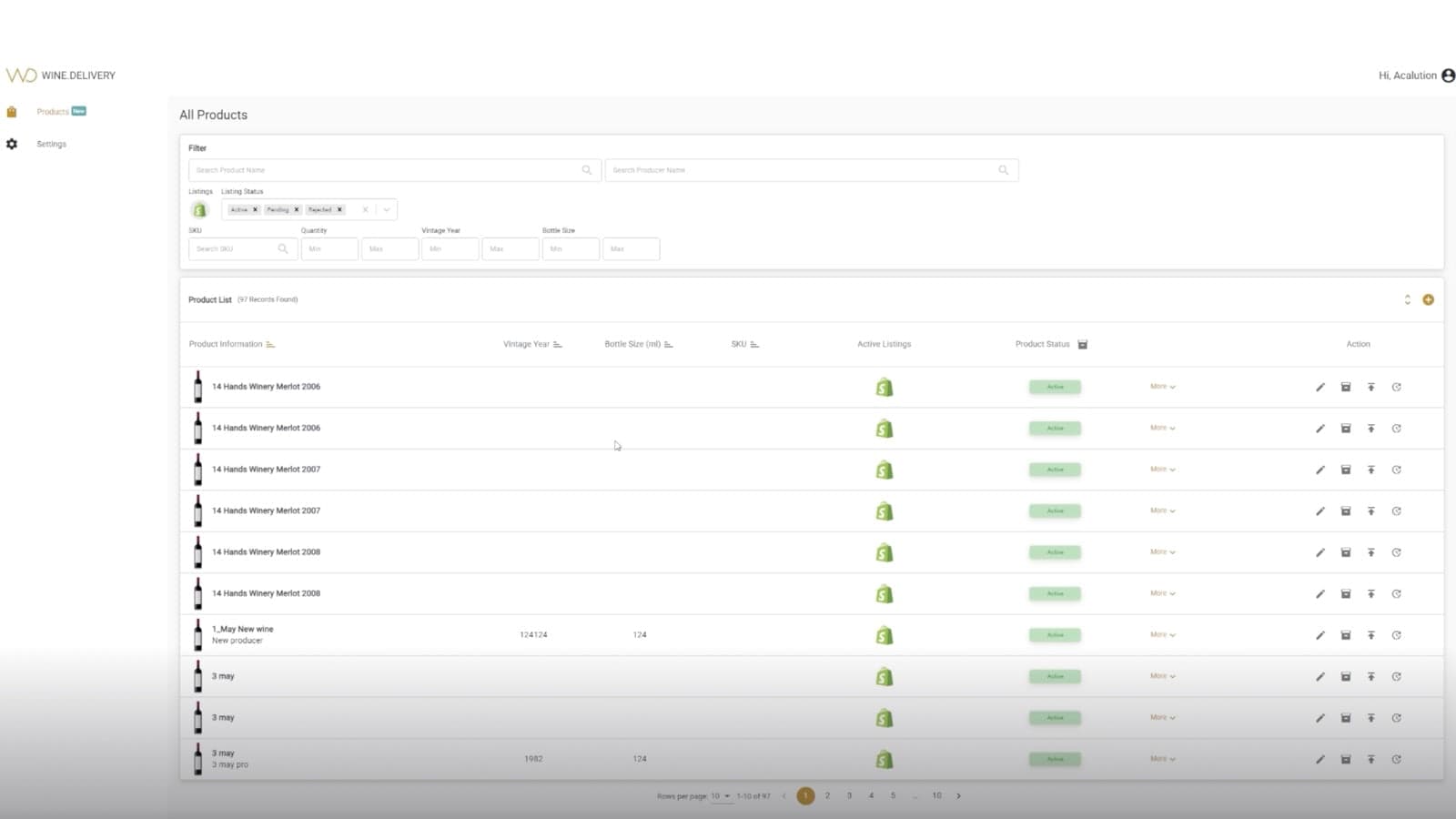Click upload icon for 1_May New wine
This screenshot has height=819, width=1456.
pyautogui.click(x=1371, y=635)
